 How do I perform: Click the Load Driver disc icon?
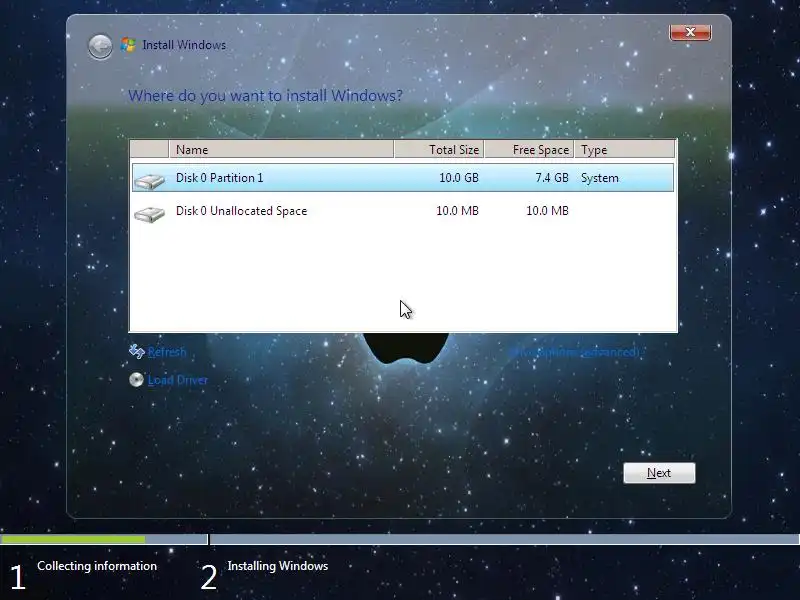136,380
